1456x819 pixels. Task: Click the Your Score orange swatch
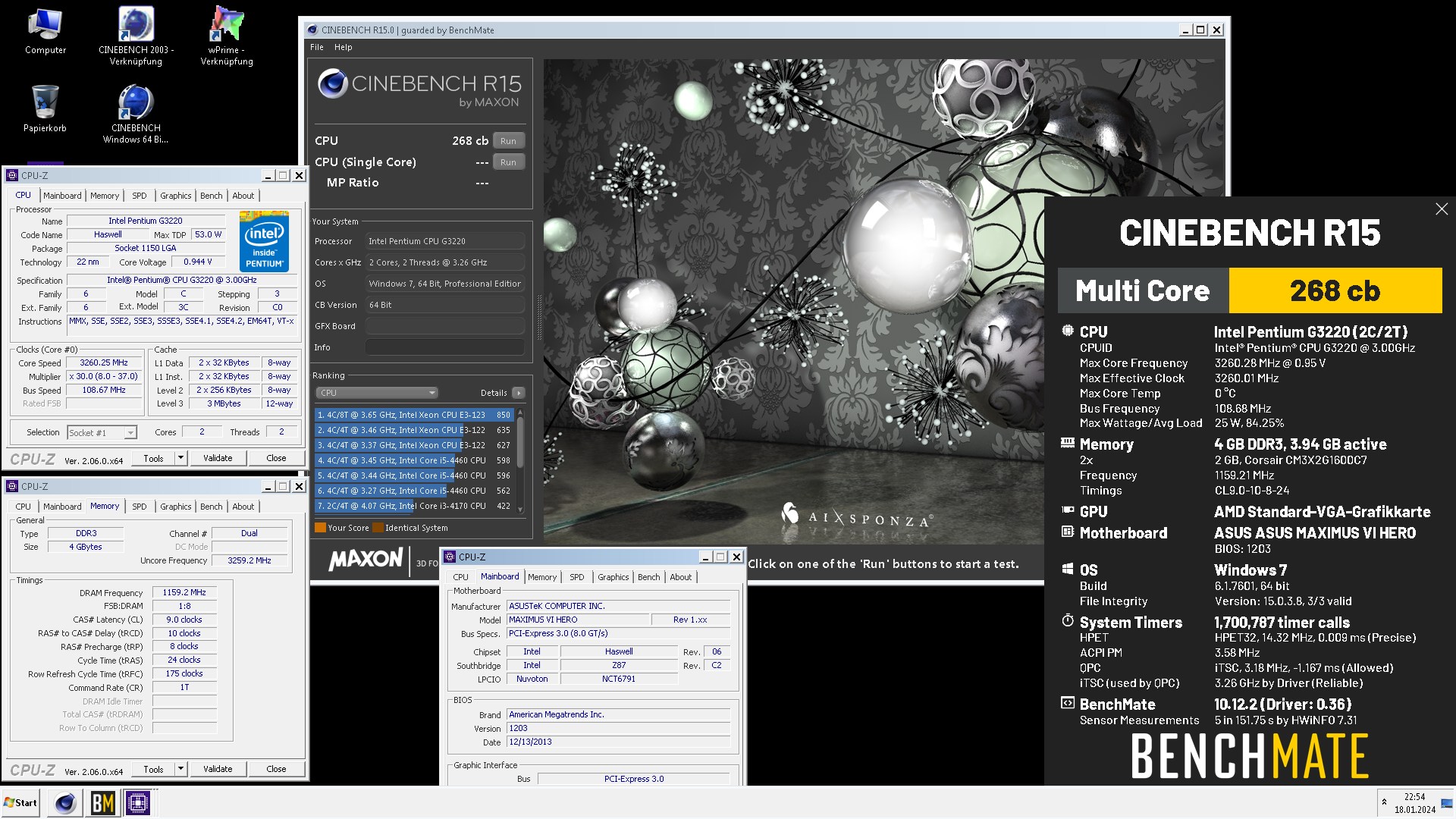(x=320, y=528)
